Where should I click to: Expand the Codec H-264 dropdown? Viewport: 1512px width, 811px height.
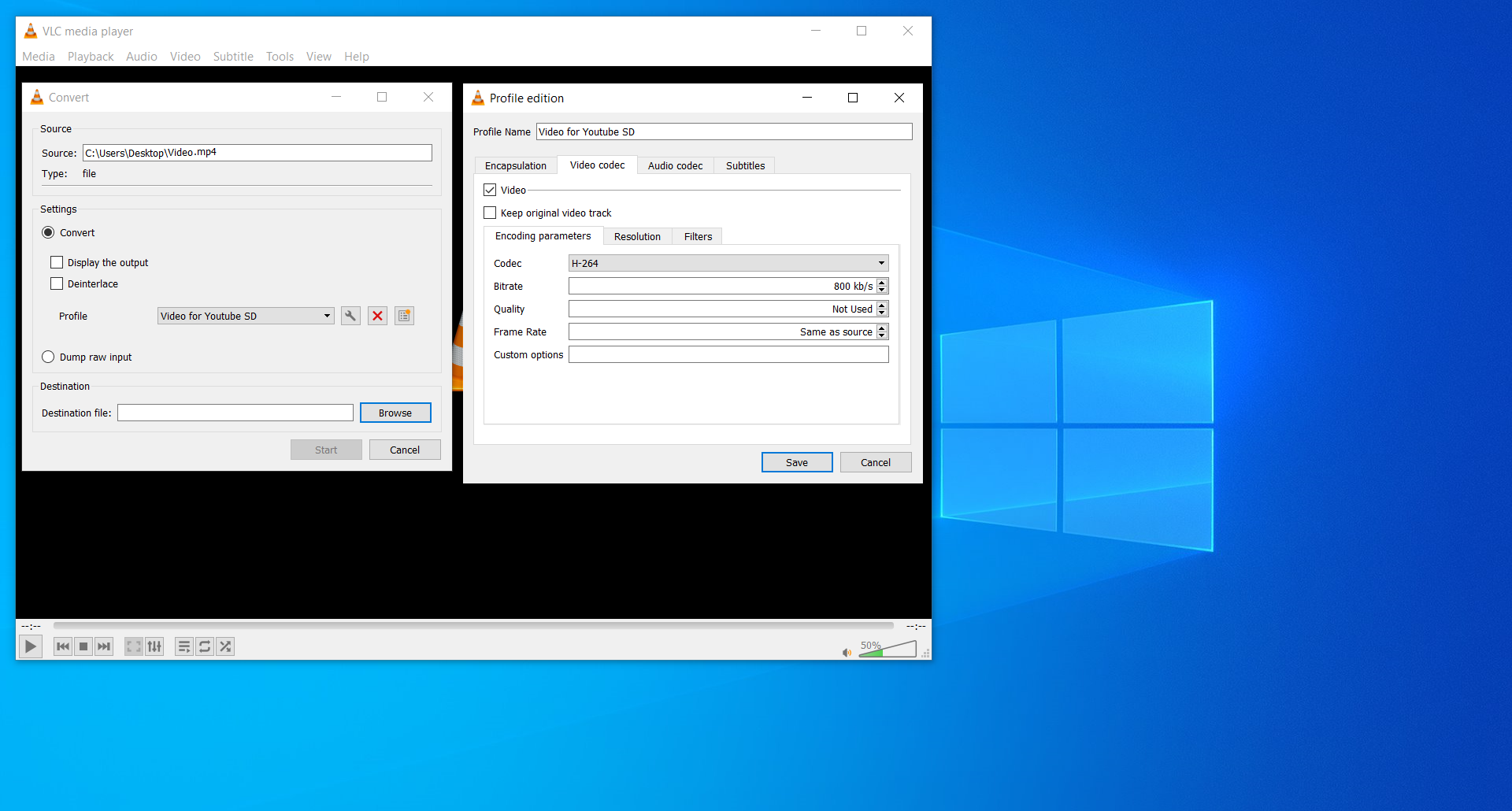(728, 263)
